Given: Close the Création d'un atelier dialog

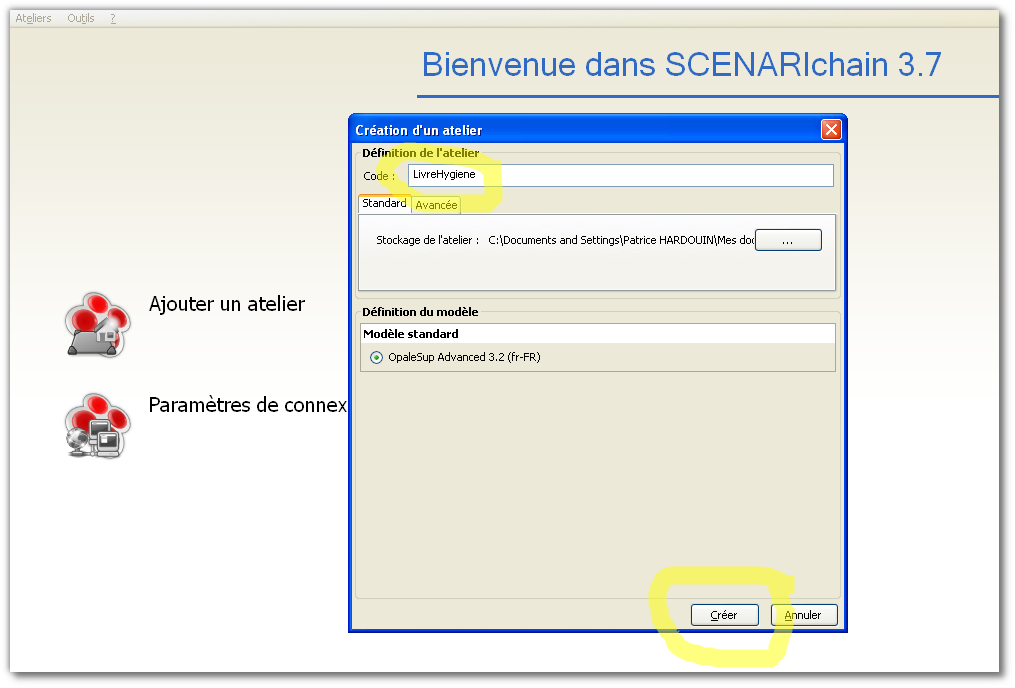Looking at the screenshot, I should pos(831,130).
